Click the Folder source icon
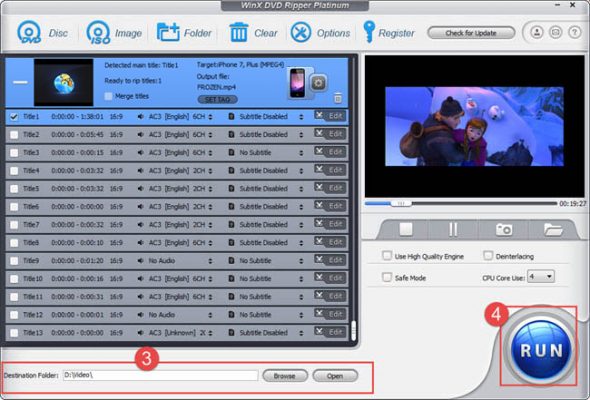This screenshot has height=400, width=590. point(168,32)
